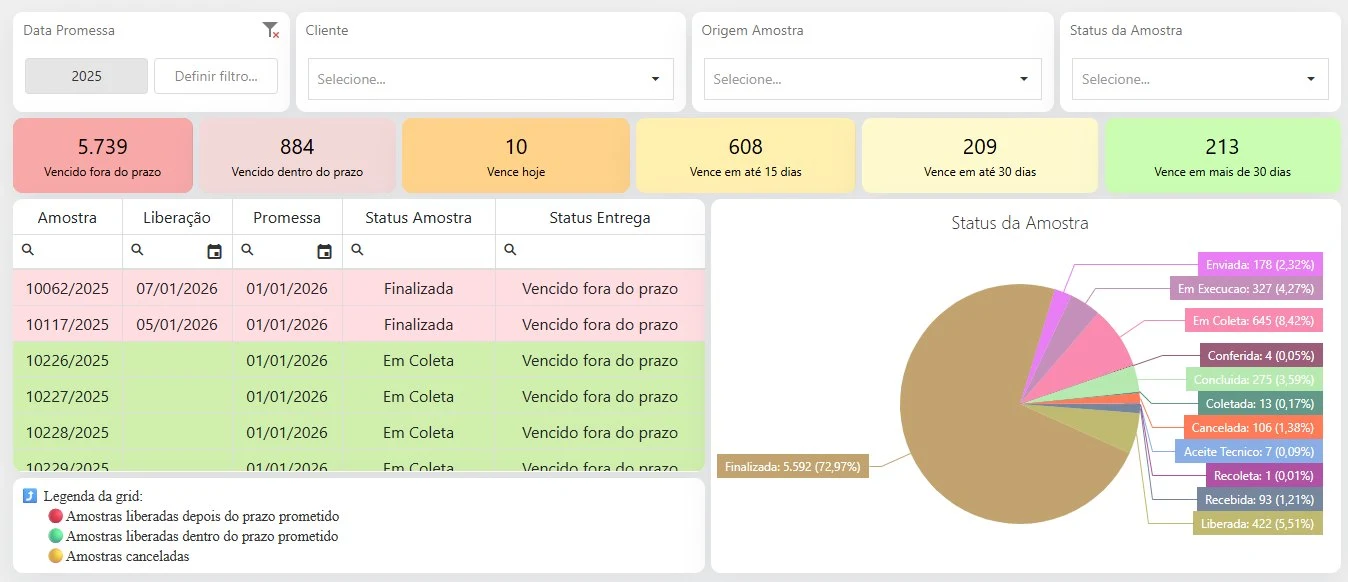Focus the Amostra filter input

point(78,251)
